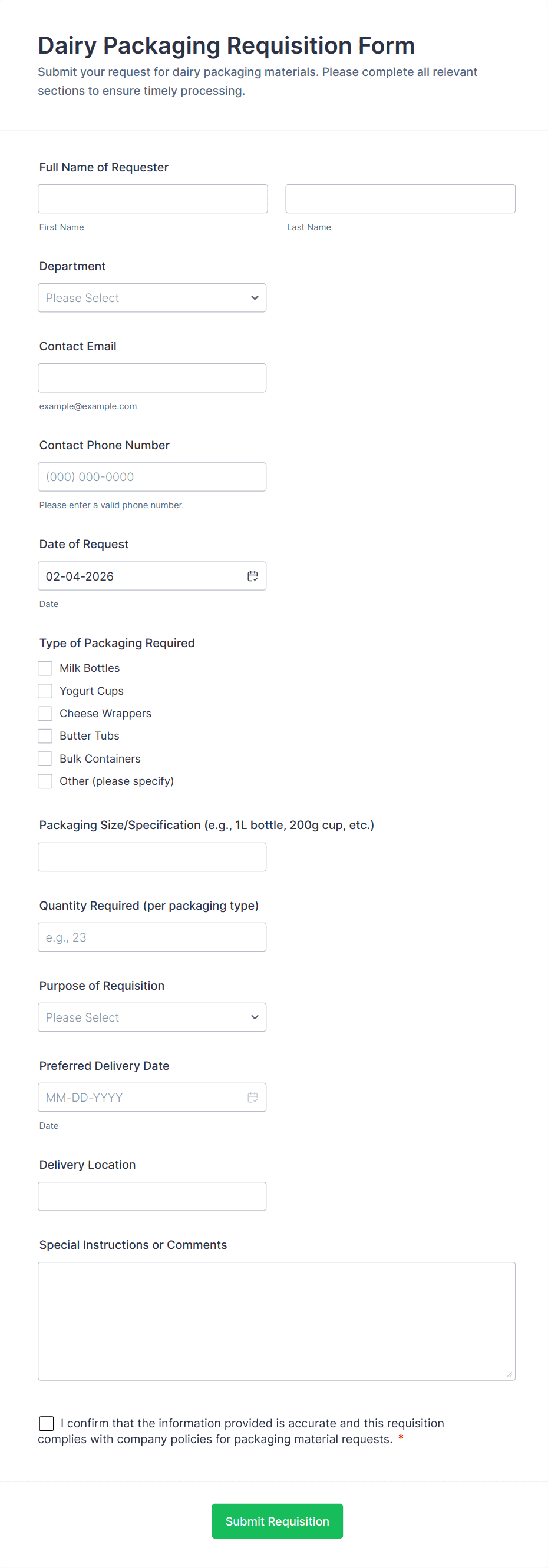Viewport: 548px width, 1568px height.
Task: Tick Other (please specify) checkbox
Action: (45, 781)
